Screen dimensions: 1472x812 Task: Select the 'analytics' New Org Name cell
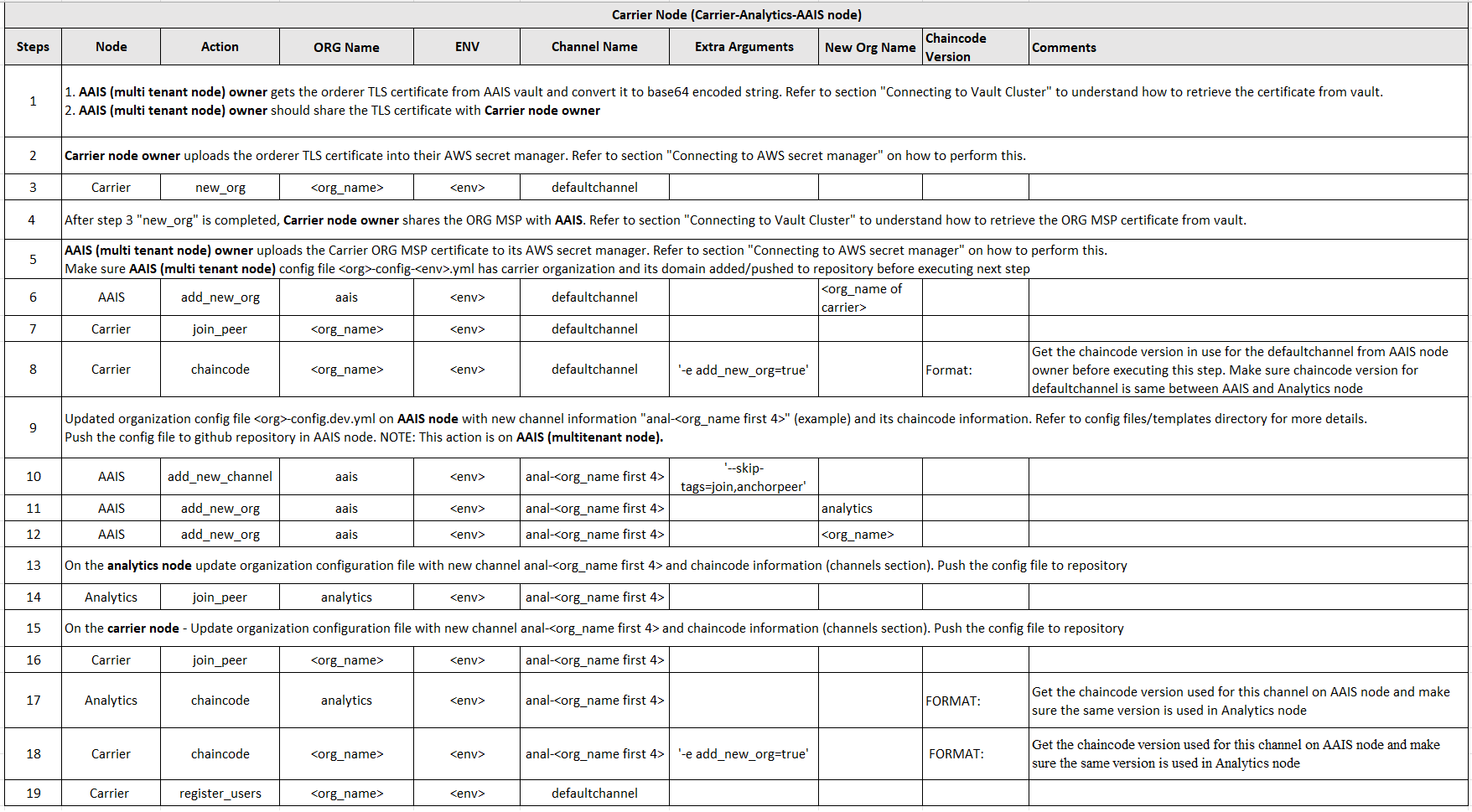point(870,508)
